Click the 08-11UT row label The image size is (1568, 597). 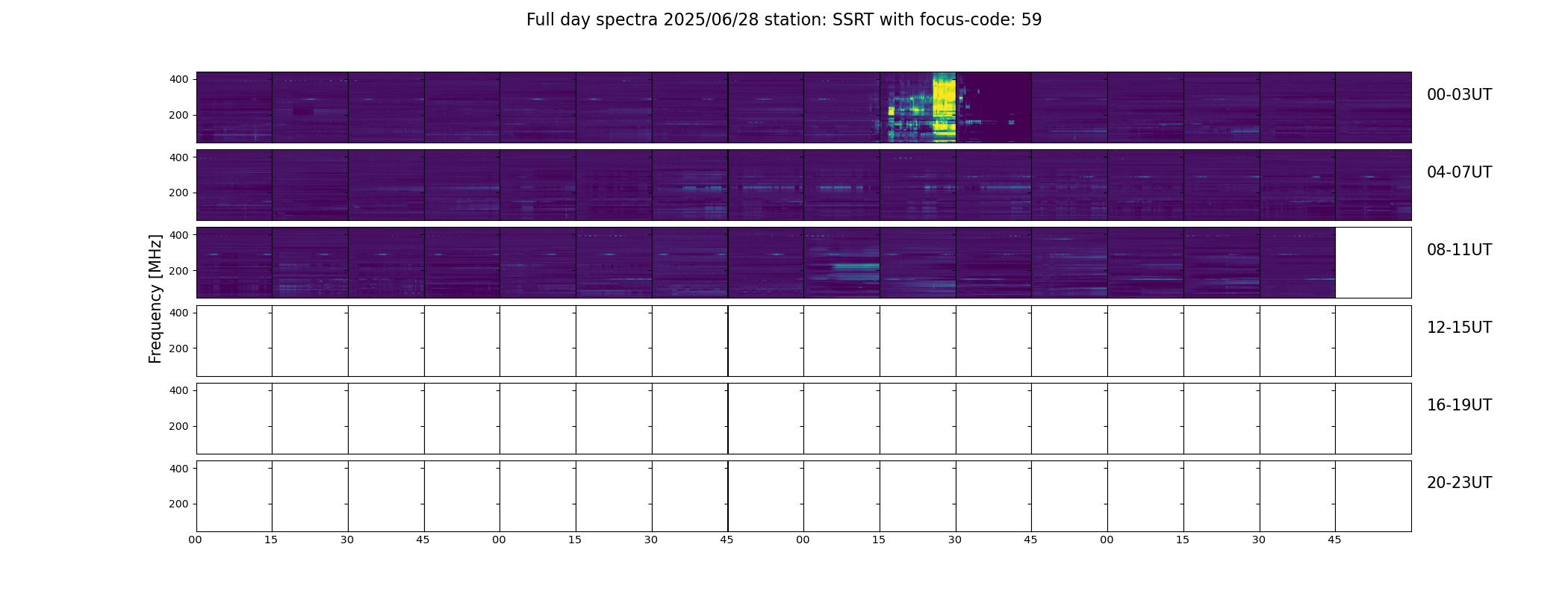pyautogui.click(x=1459, y=250)
